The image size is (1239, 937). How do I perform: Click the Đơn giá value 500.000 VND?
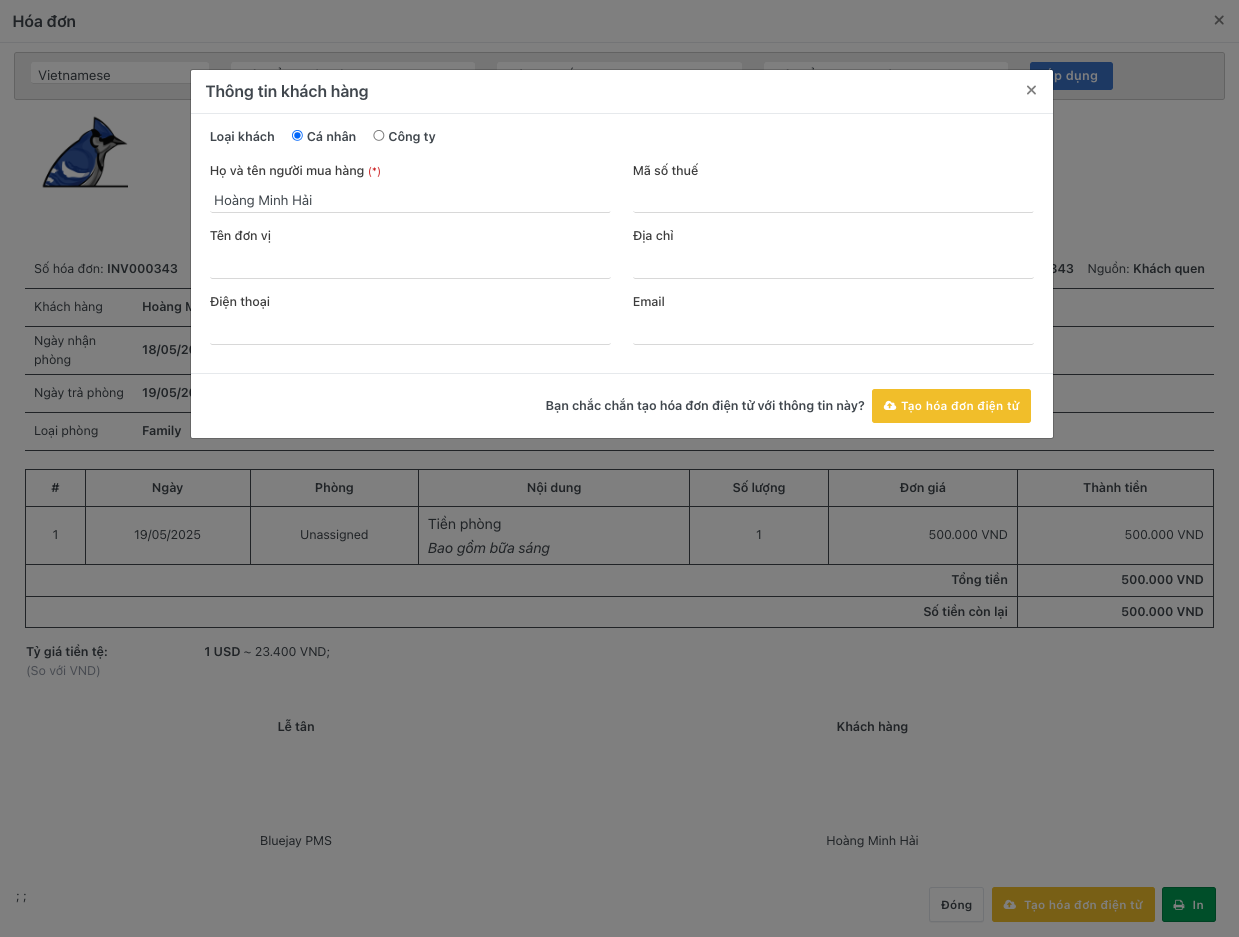coord(968,535)
